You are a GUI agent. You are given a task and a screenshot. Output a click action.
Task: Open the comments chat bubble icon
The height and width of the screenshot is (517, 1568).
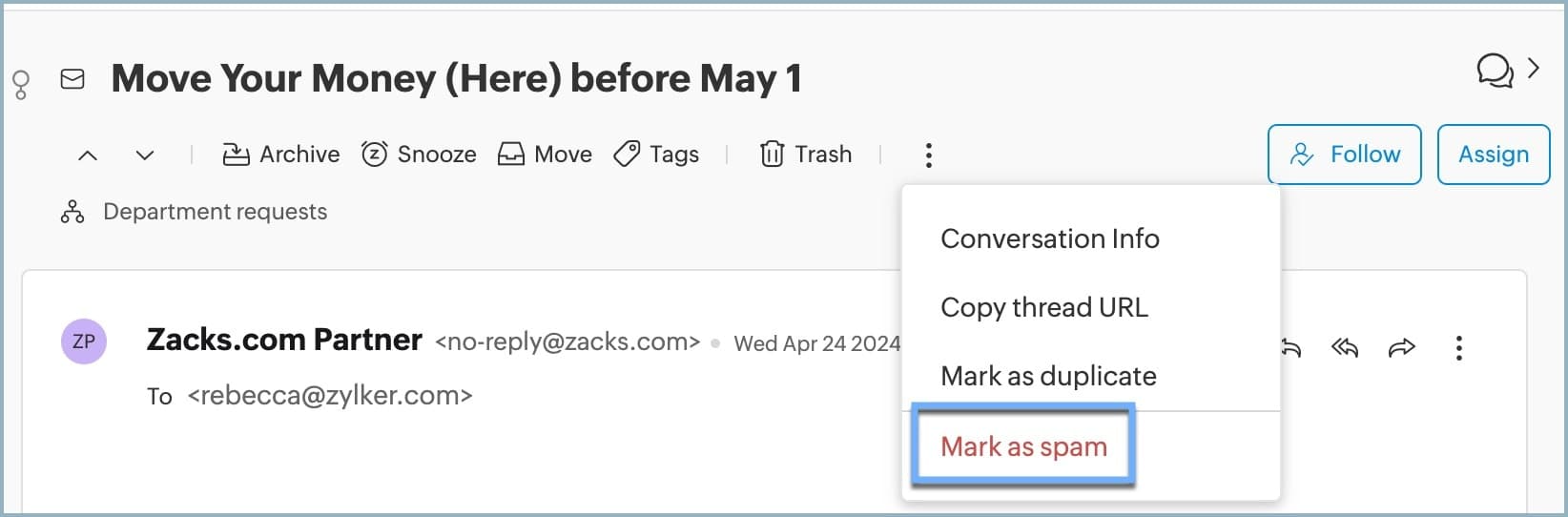point(1494,70)
